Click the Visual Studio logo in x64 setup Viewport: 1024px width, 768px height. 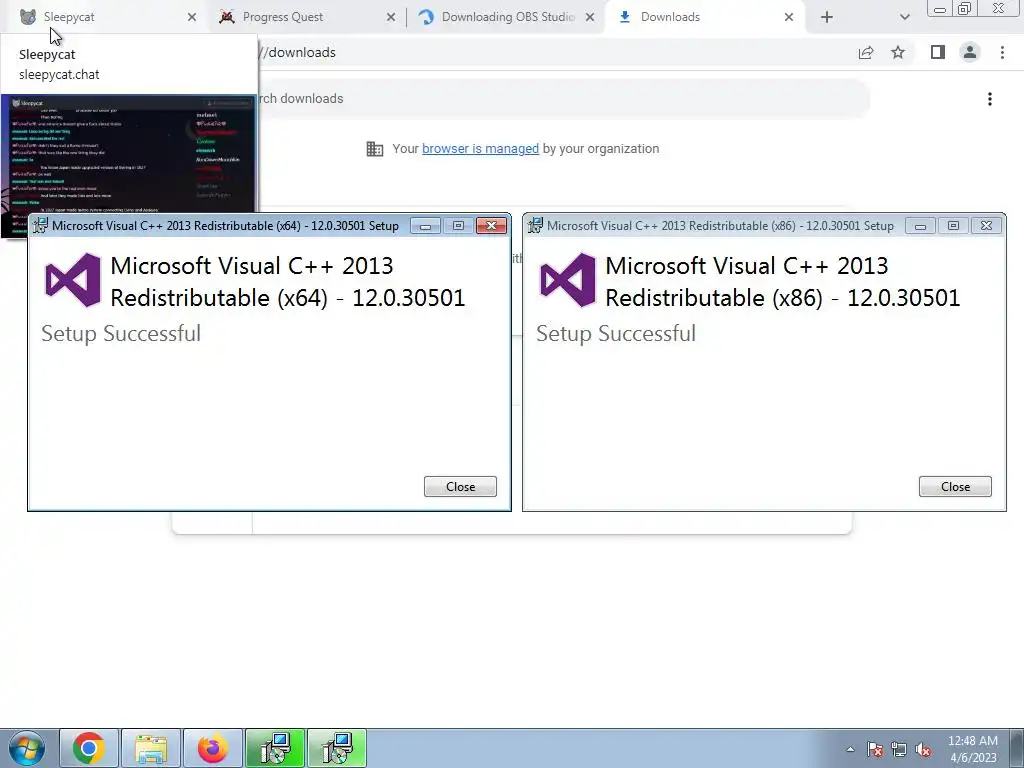tap(73, 280)
